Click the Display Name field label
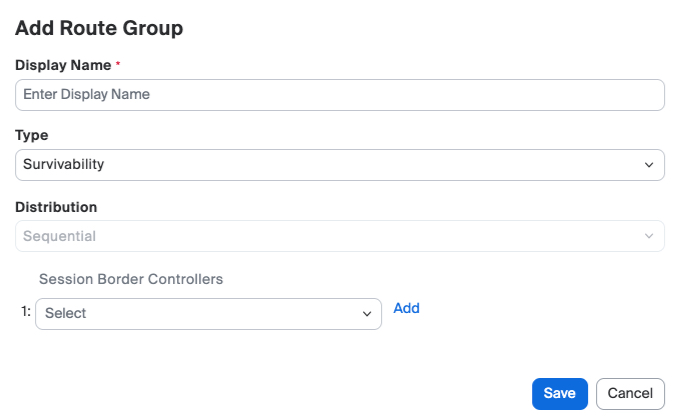 [x=63, y=64]
